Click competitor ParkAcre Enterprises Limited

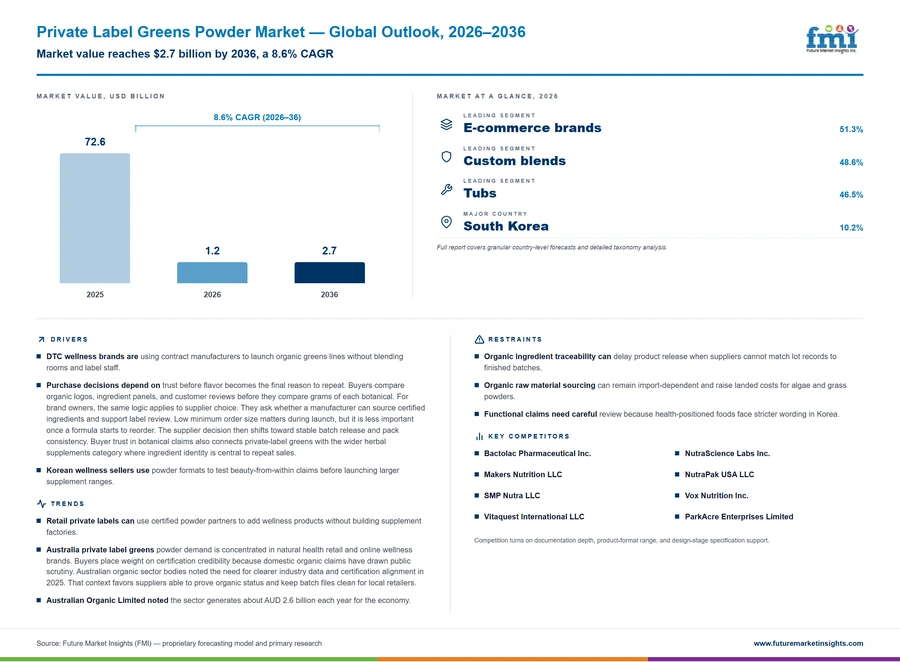(x=739, y=517)
